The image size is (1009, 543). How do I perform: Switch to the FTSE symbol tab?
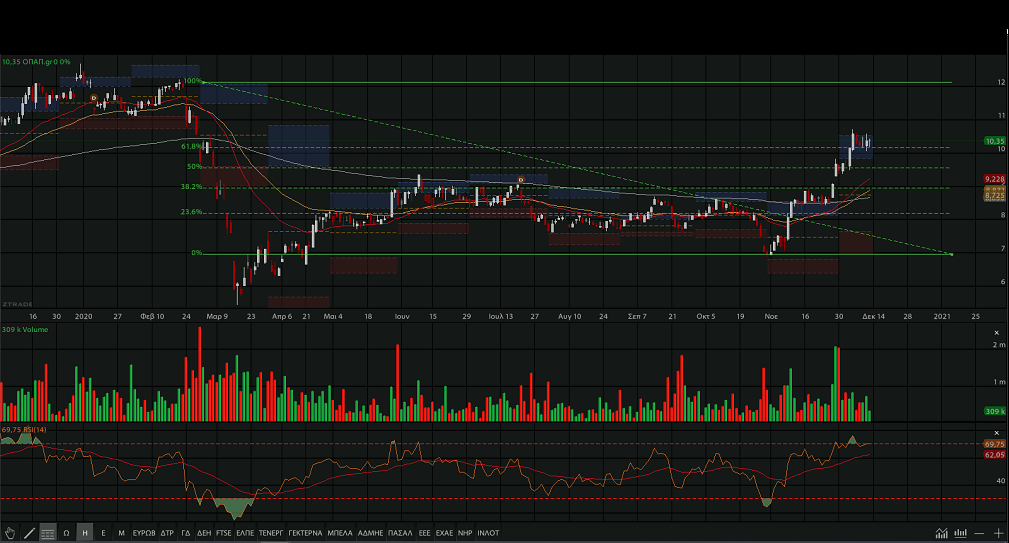pyautogui.click(x=223, y=533)
